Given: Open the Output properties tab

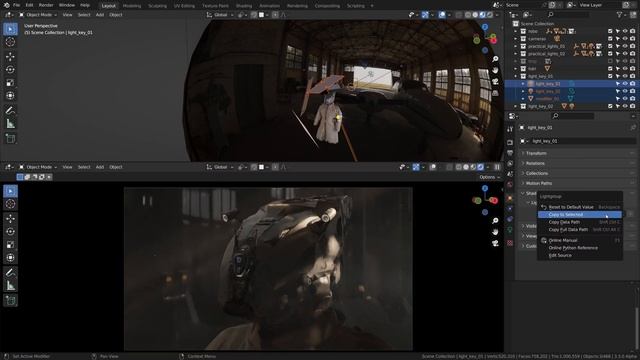Looking at the screenshot, I should pyautogui.click(x=510, y=153).
